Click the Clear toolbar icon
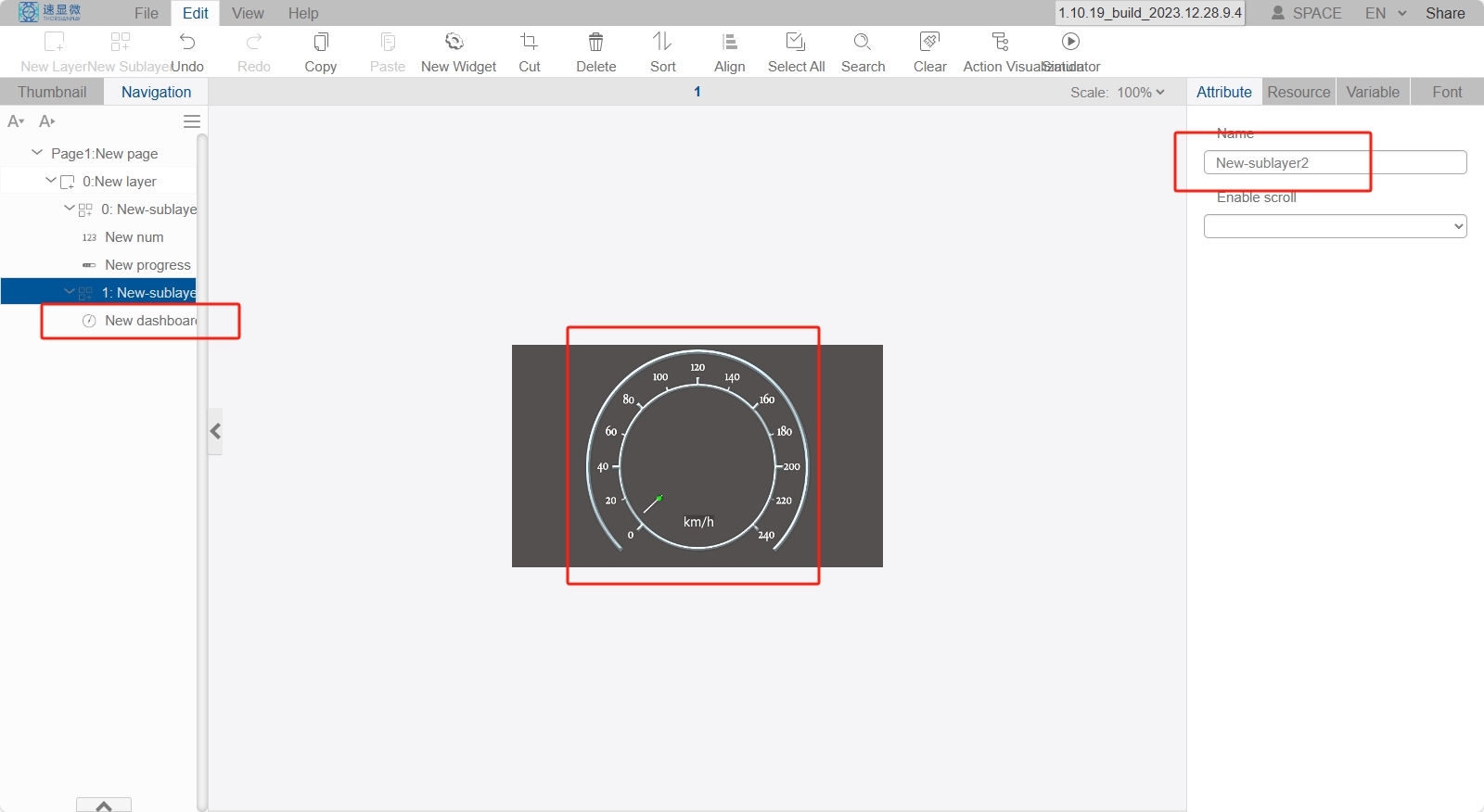The image size is (1484, 812). click(x=929, y=42)
